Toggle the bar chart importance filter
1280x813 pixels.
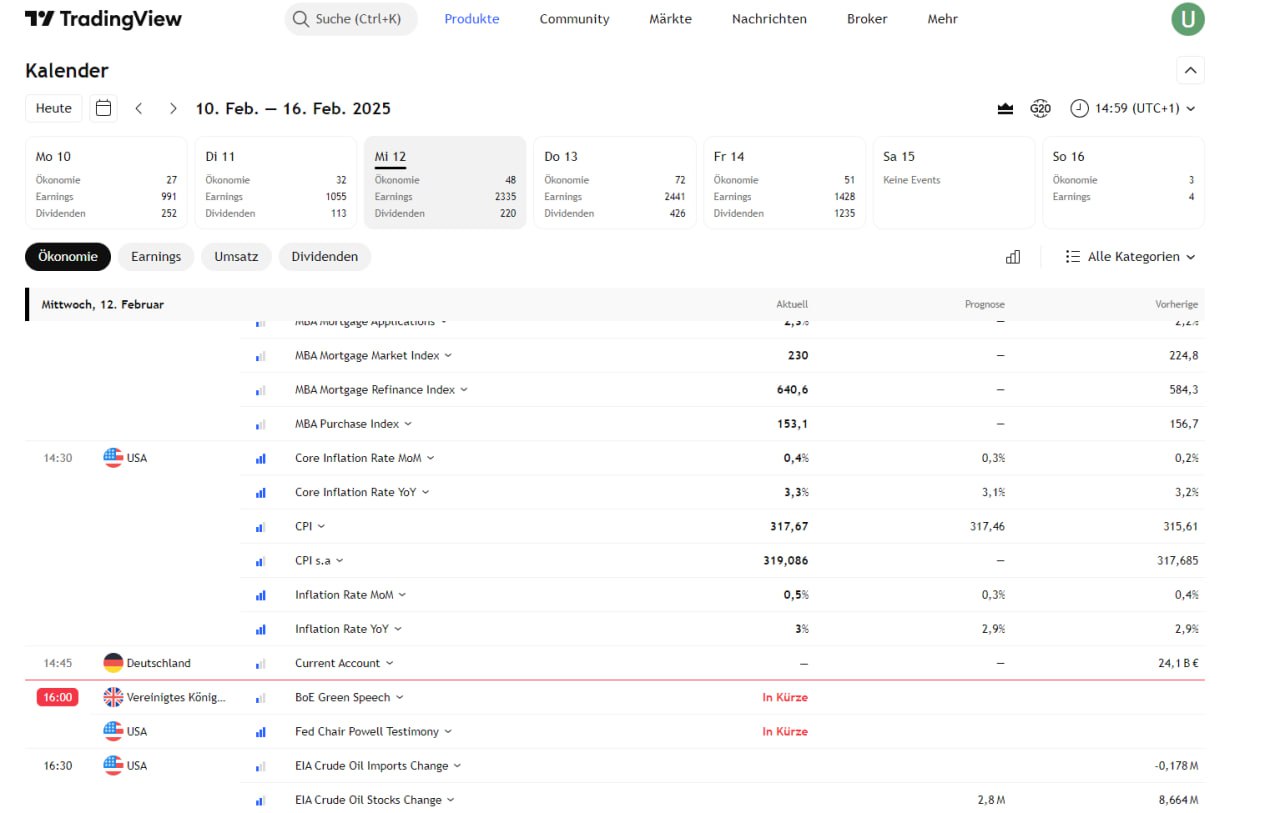1013,257
